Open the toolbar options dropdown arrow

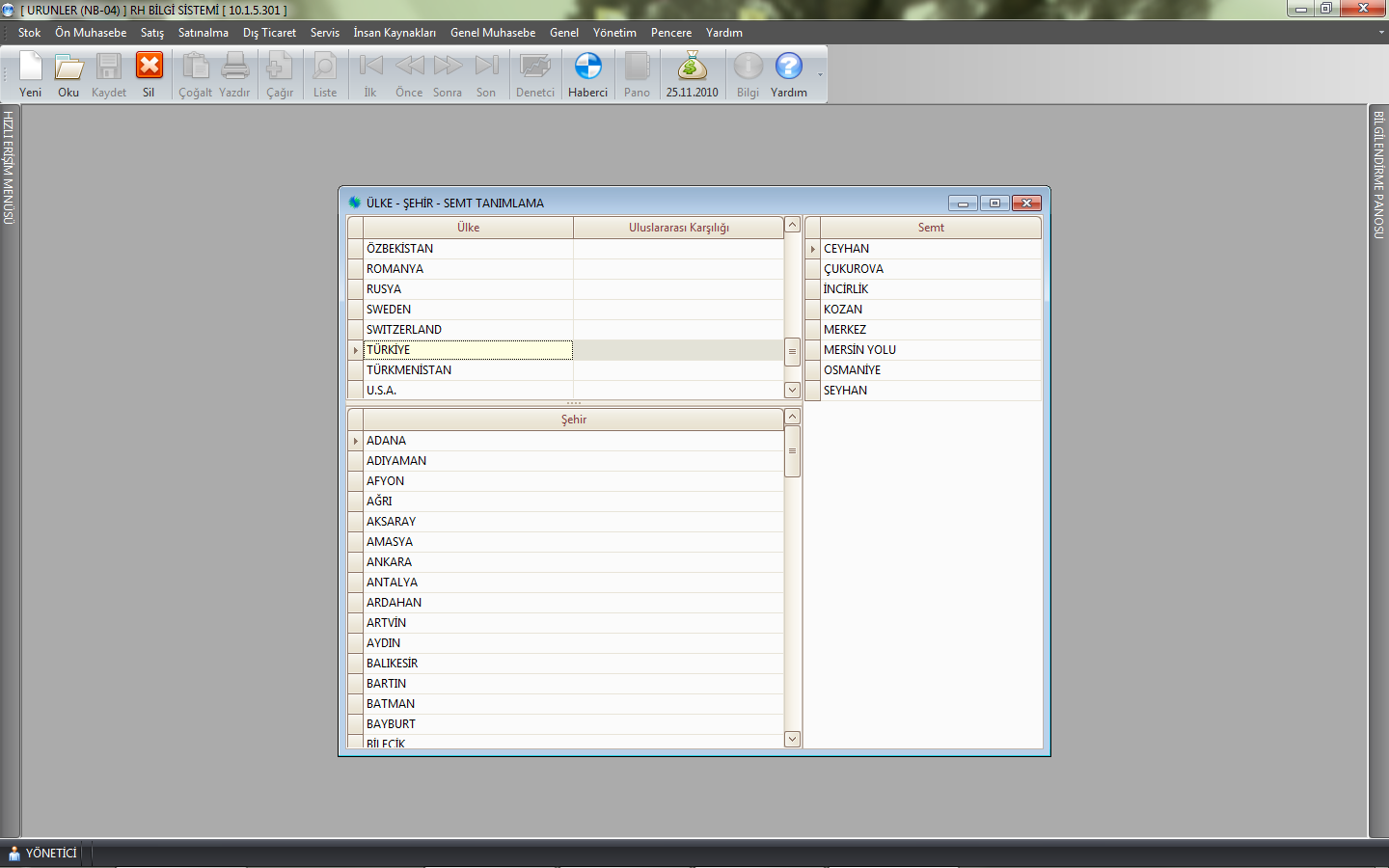(x=821, y=75)
